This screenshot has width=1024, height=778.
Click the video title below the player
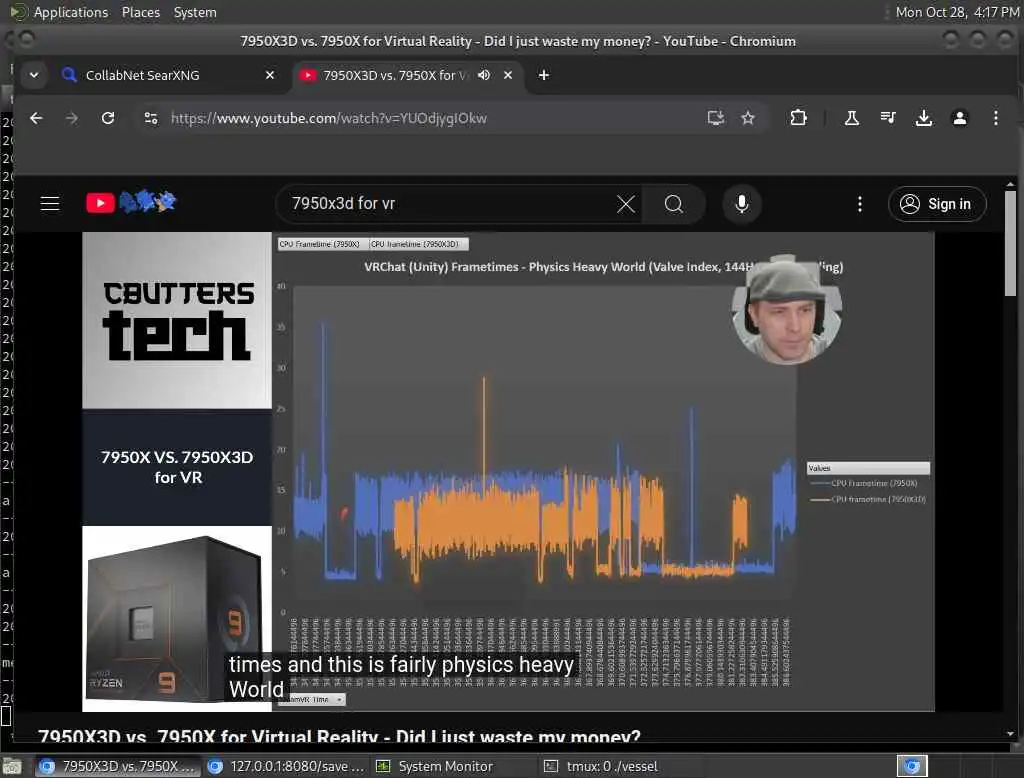coord(339,736)
